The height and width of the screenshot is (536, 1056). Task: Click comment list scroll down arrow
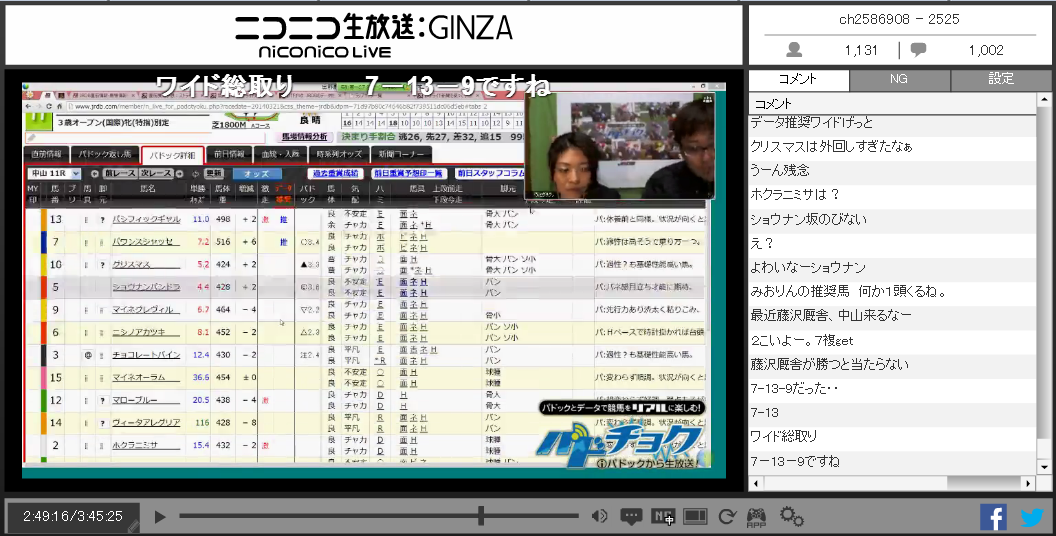click(1043, 467)
